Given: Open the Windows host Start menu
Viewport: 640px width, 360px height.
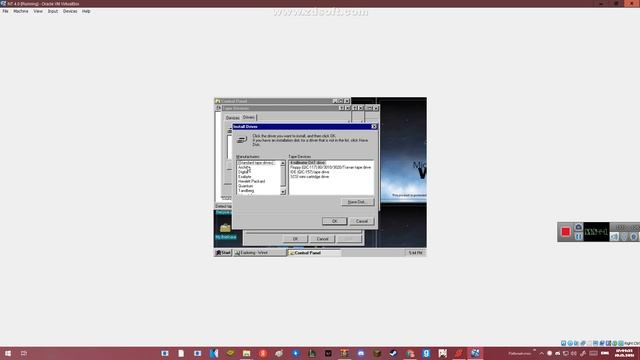Looking at the screenshot, I should (x=8, y=353).
